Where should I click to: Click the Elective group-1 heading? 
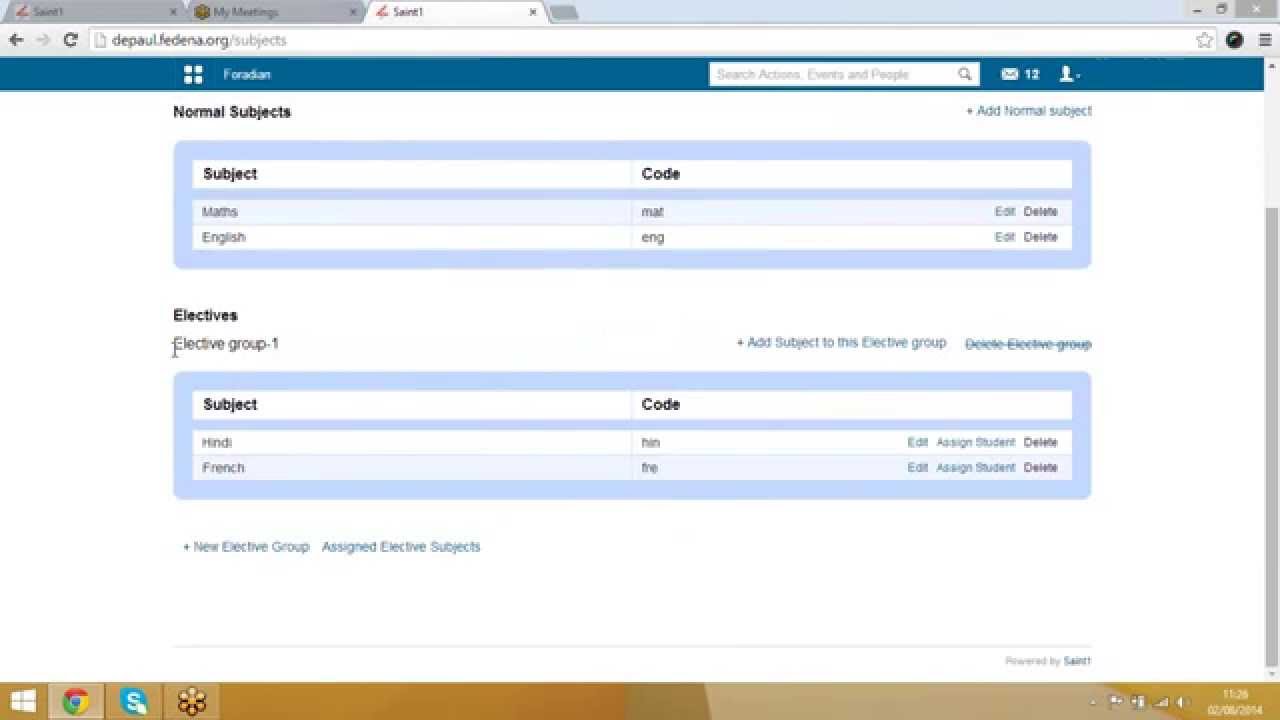pyautogui.click(x=226, y=344)
